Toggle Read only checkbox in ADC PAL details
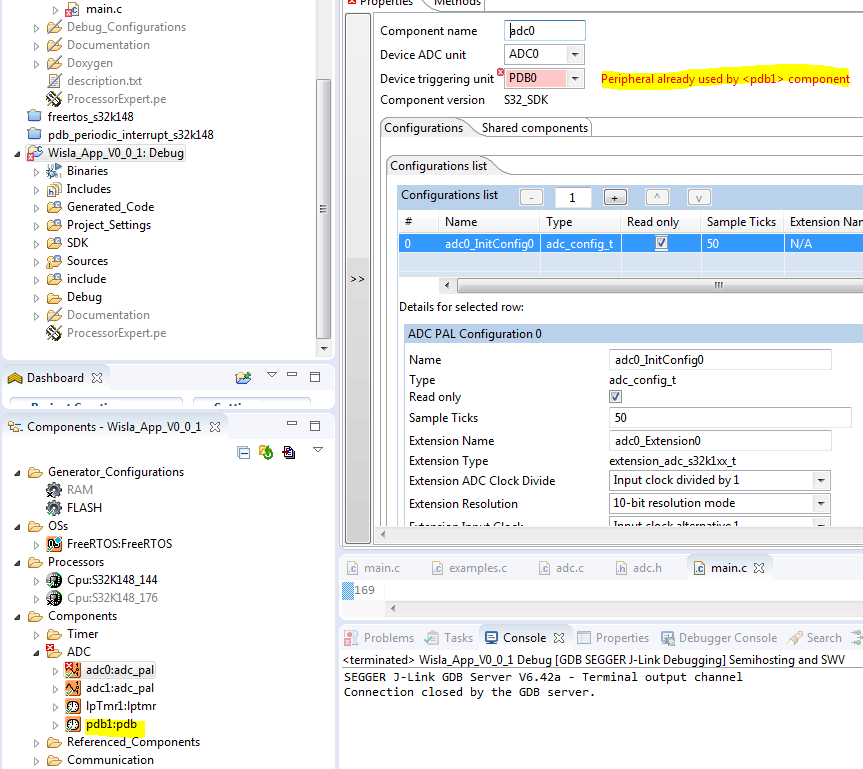Screen dimensions: 863x769 pyautogui.click(x=615, y=396)
